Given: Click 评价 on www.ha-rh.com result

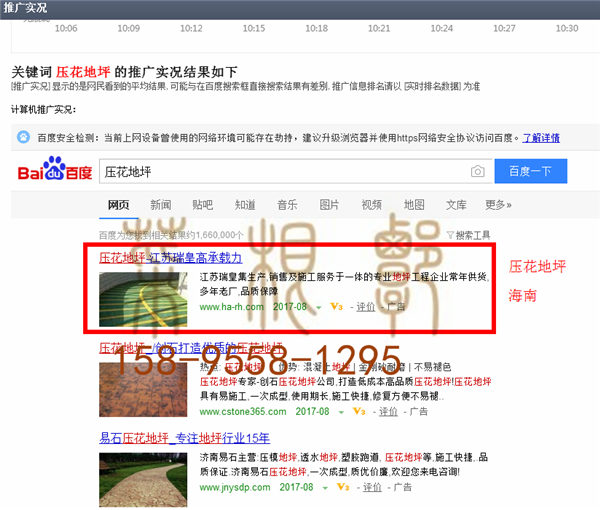Looking at the screenshot, I should click(x=366, y=307).
